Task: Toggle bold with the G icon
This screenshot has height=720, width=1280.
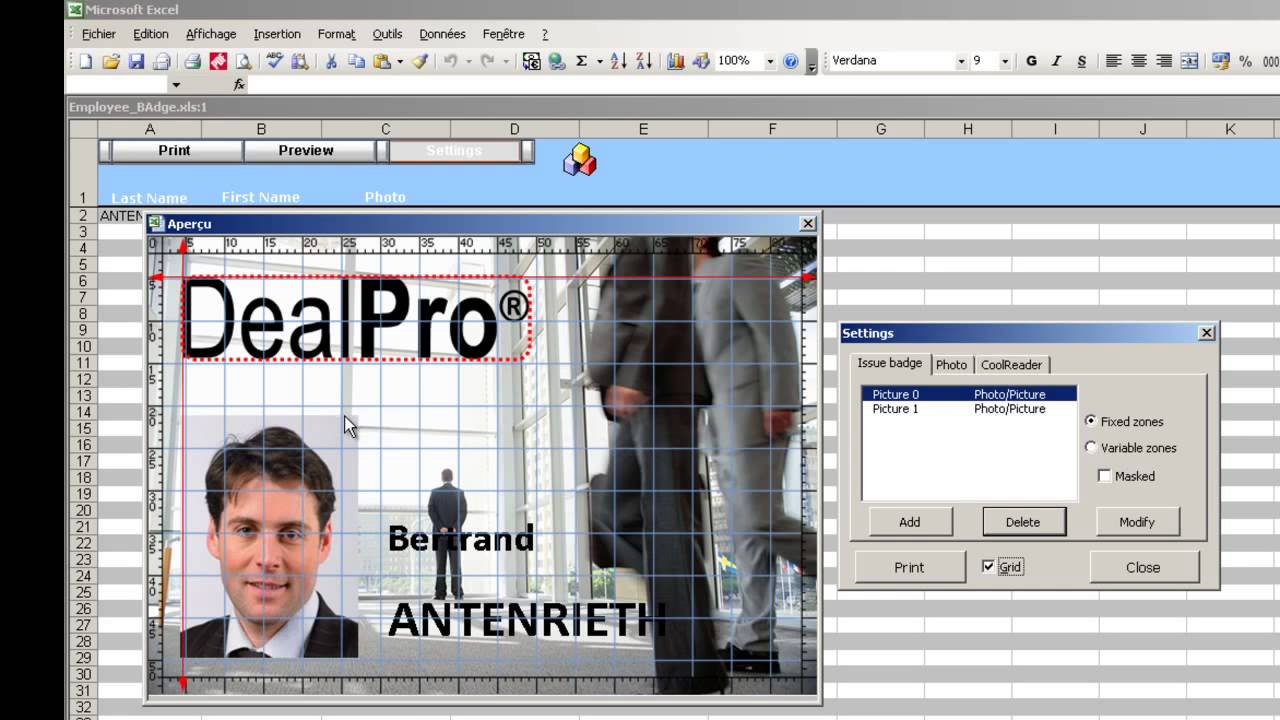Action: click(1031, 61)
